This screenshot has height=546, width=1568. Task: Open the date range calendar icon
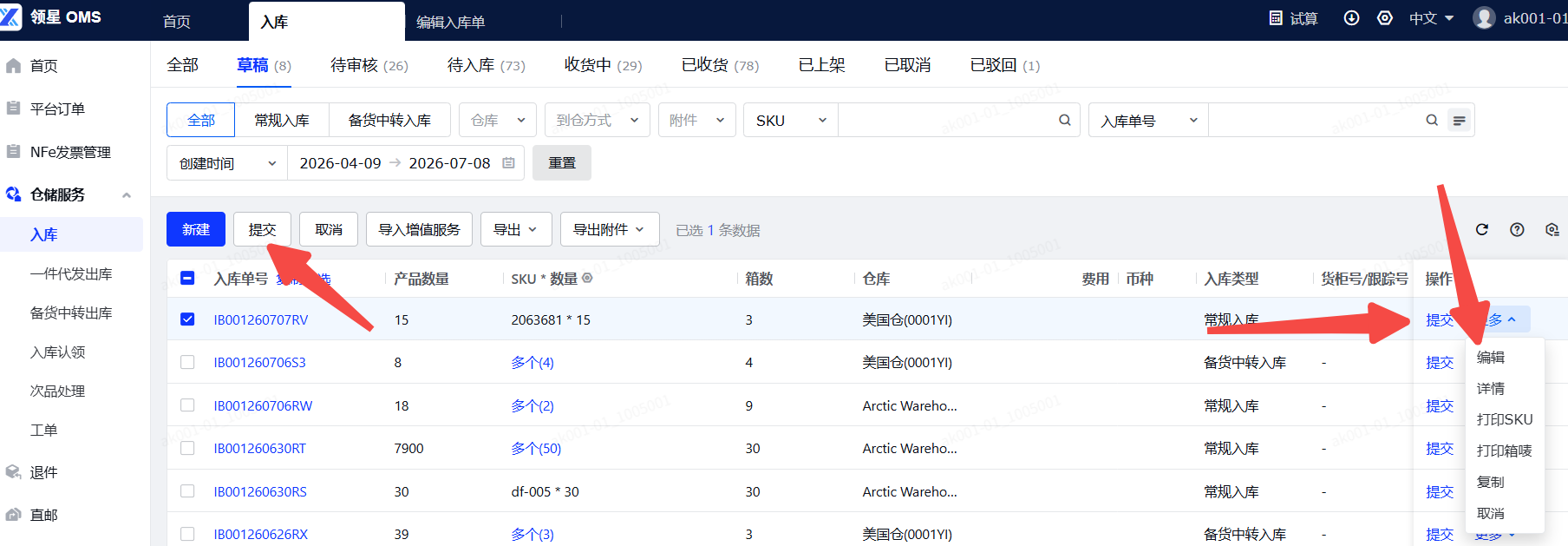click(509, 163)
